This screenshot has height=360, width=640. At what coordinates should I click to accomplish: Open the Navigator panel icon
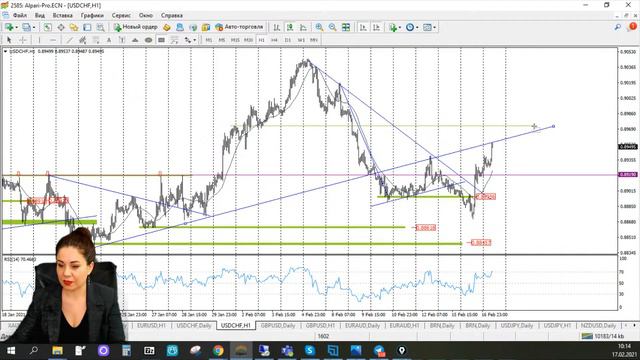74,27
